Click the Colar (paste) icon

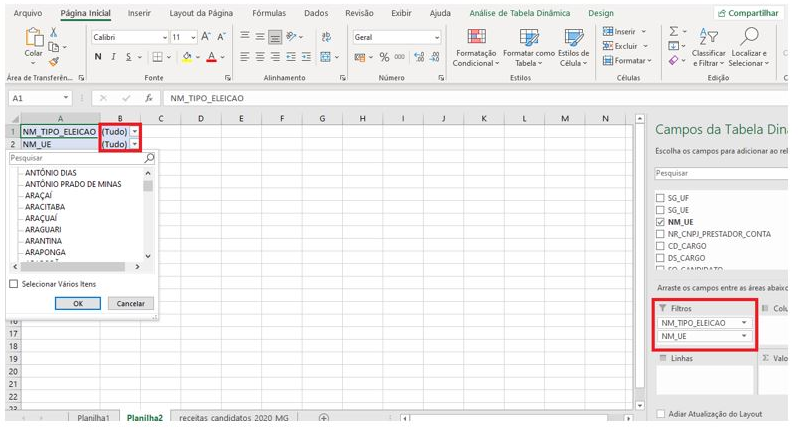[33, 42]
